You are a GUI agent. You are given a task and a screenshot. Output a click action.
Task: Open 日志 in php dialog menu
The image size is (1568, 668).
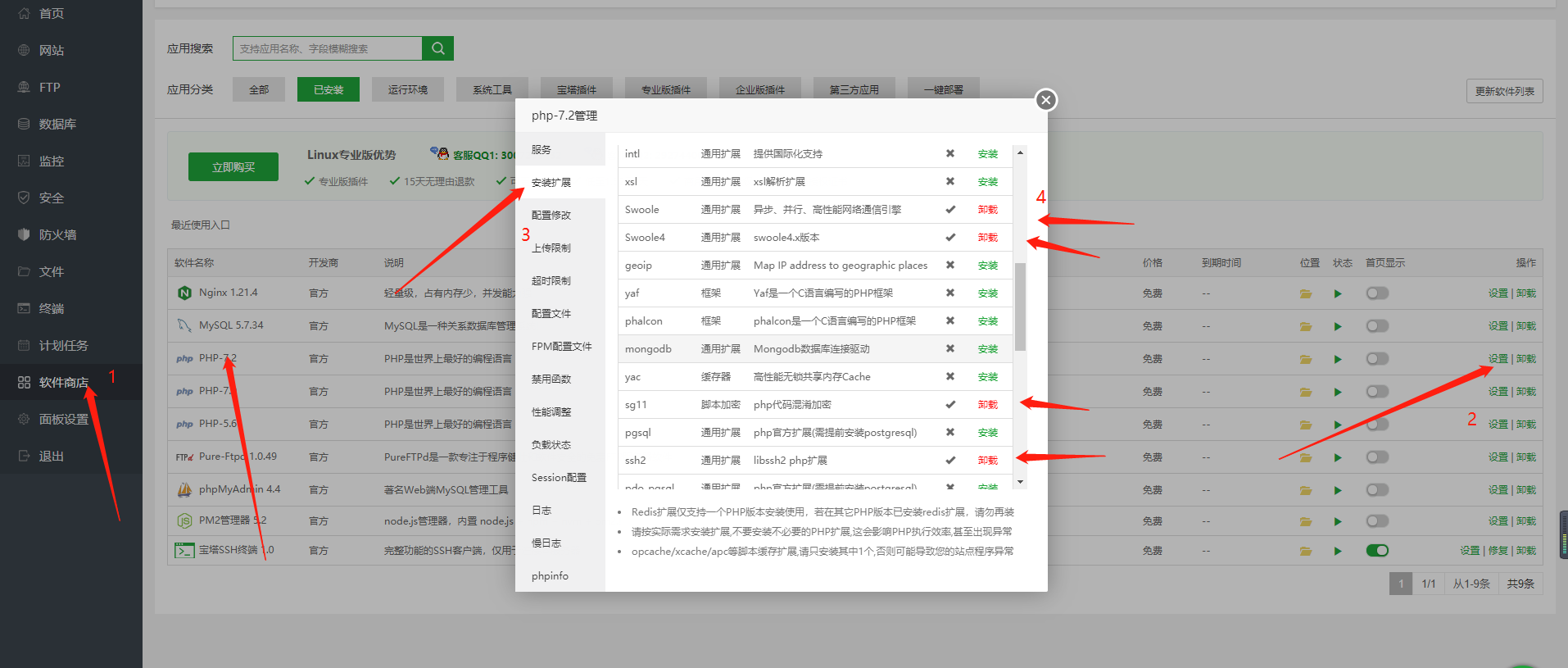(x=560, y=510)
